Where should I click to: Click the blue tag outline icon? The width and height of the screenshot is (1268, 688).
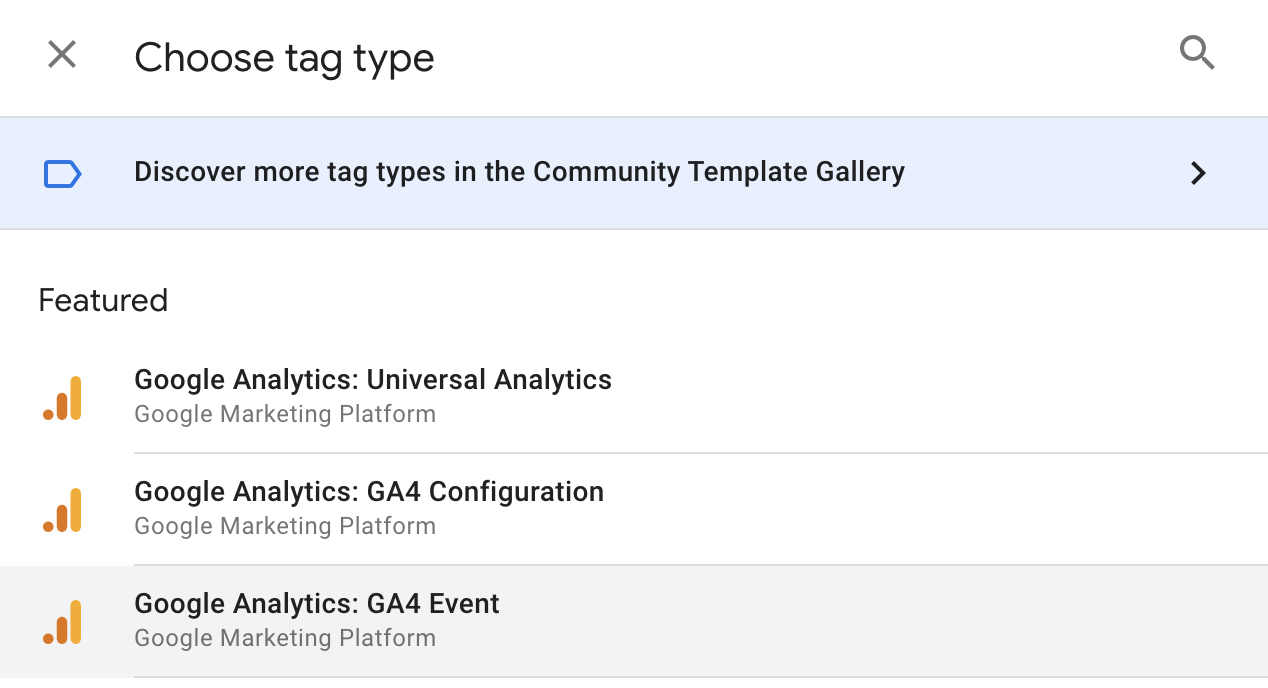coord(62,174)
